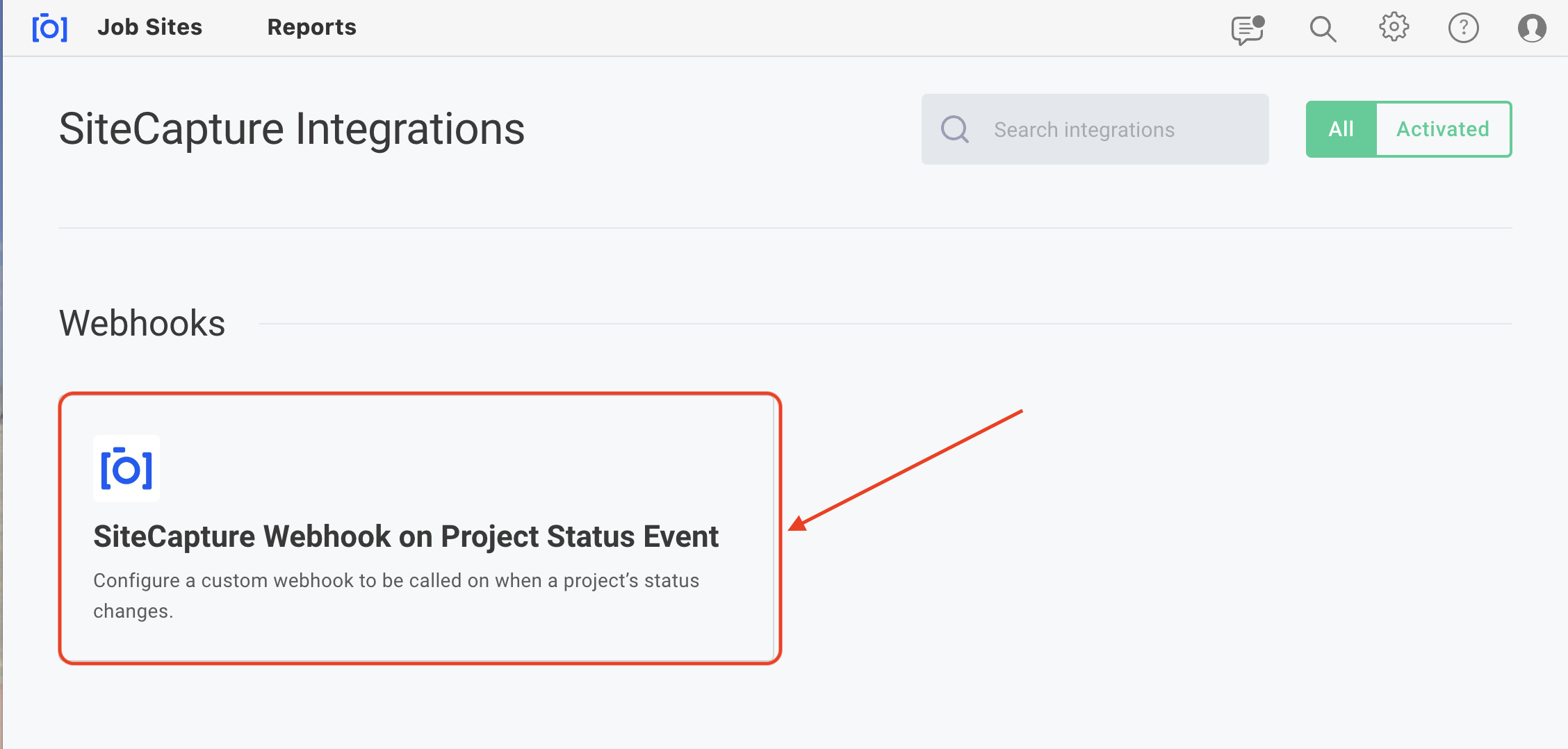Click the SiteCapture Integrations page heading
Viewport: 1568px width, 749px height.
click(292, 129)
